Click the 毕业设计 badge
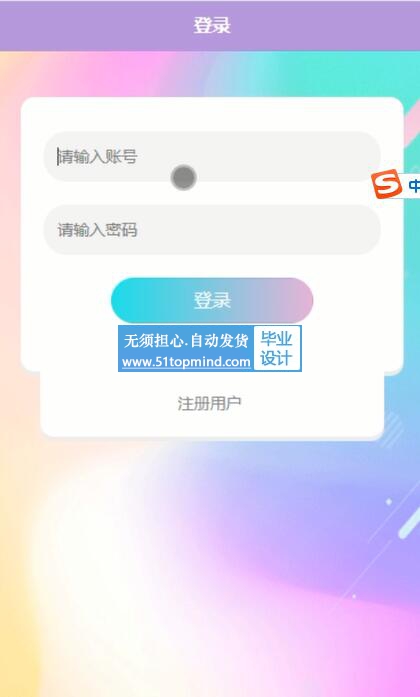 coord(276,348)
